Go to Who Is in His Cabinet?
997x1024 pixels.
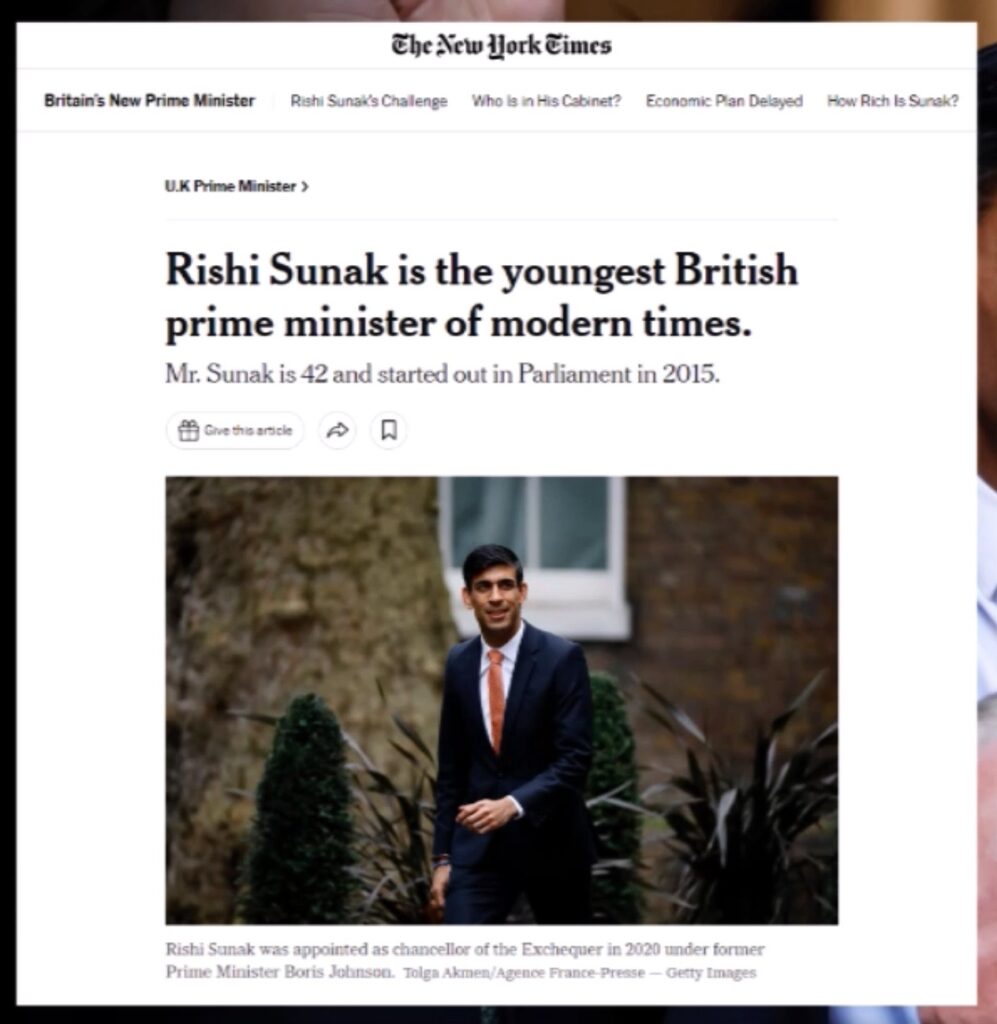[546, 101]
